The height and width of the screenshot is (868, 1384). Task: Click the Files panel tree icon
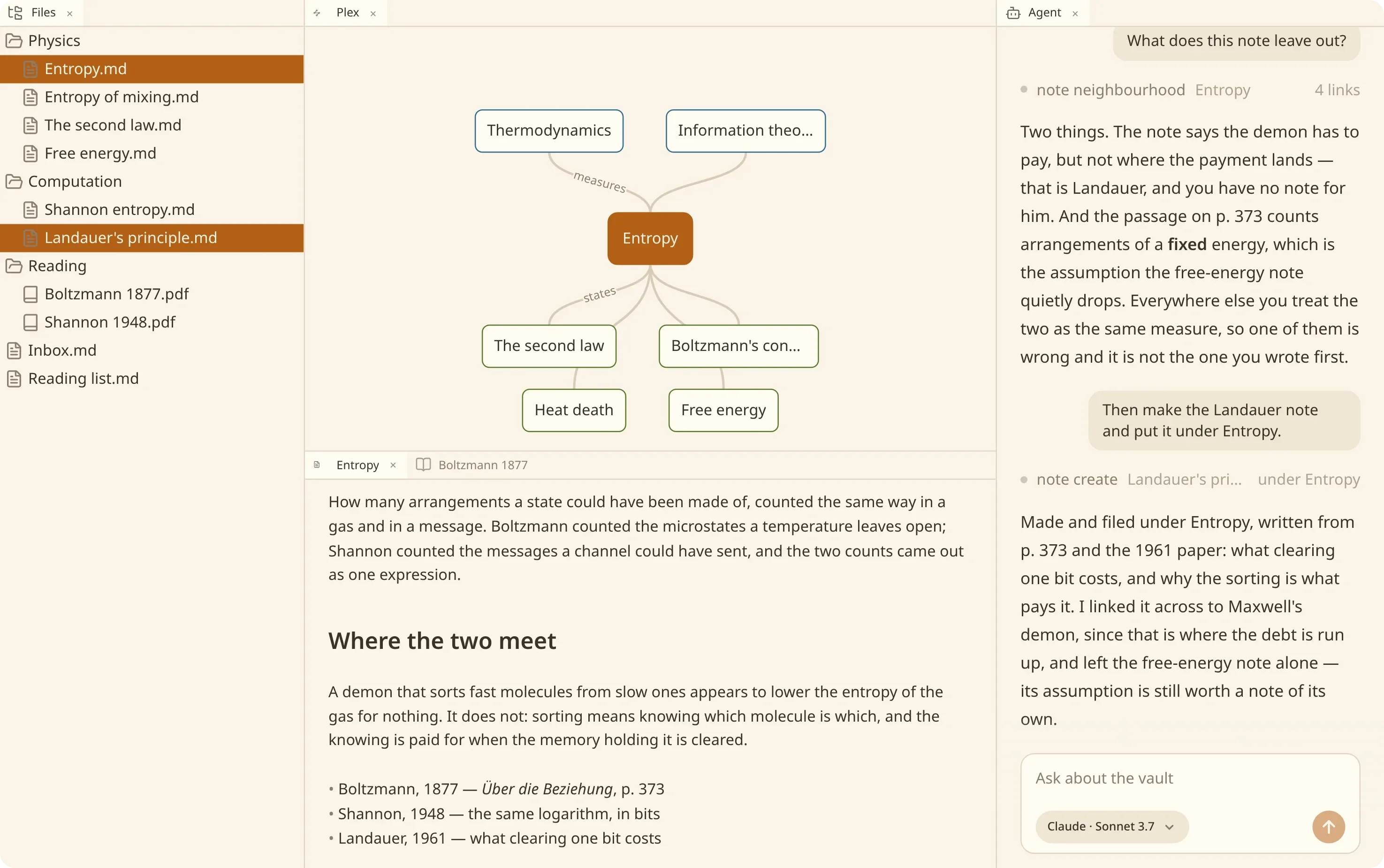pos(15,13)
